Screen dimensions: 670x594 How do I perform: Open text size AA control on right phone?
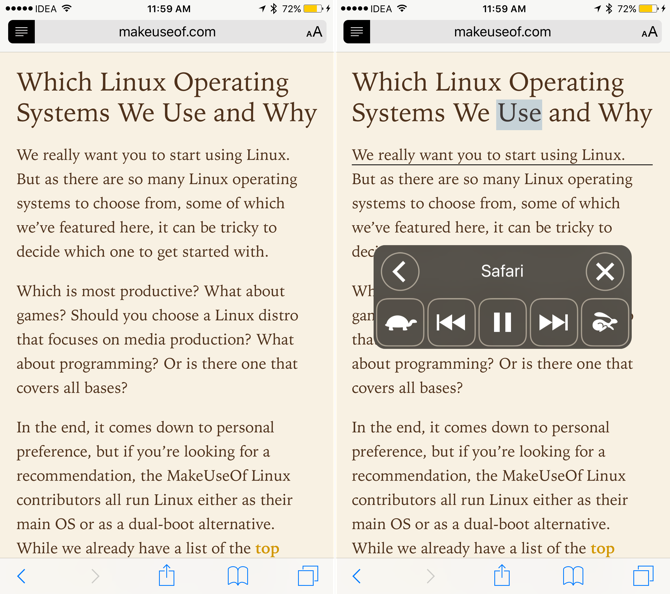[x=649, y=32]
